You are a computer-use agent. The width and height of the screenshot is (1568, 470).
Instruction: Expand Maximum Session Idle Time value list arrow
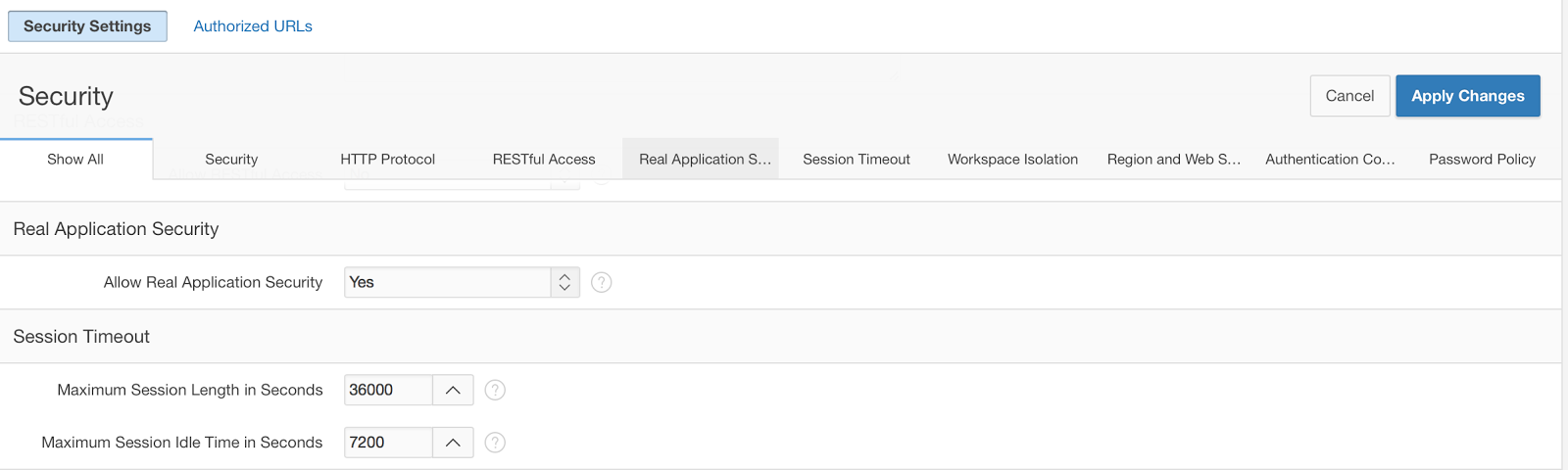[453, 443]
